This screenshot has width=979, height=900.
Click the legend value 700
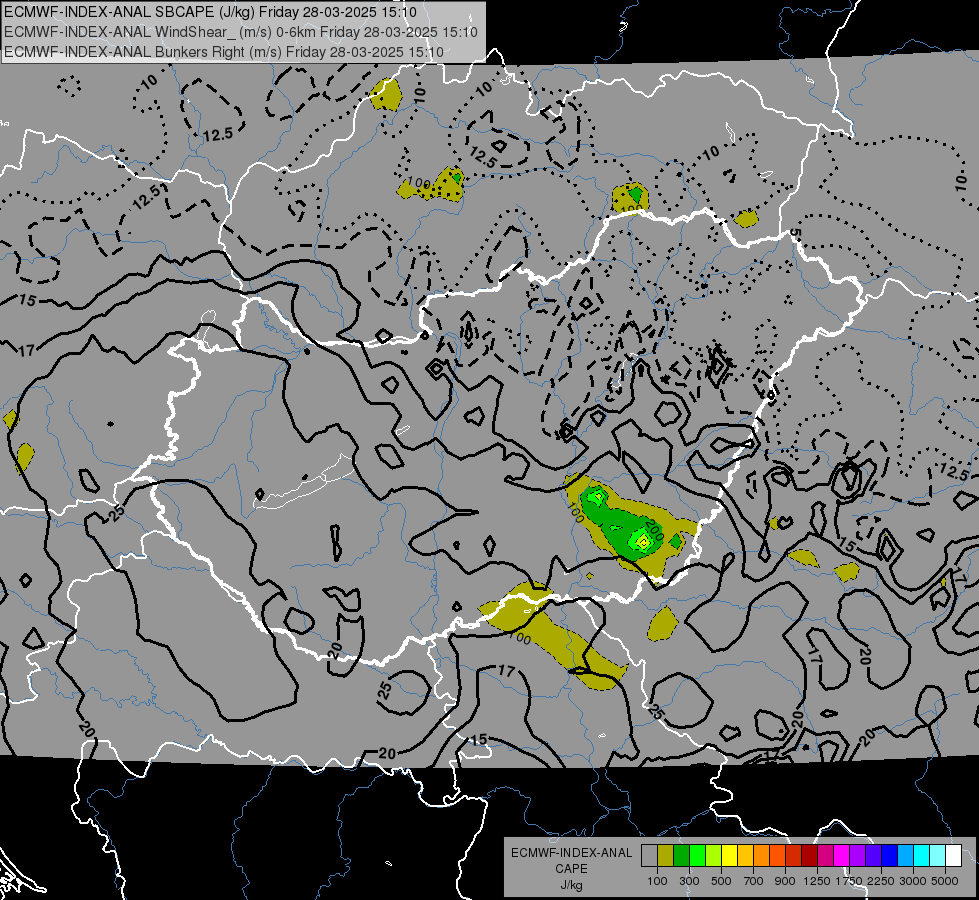(x=754, y=881)
